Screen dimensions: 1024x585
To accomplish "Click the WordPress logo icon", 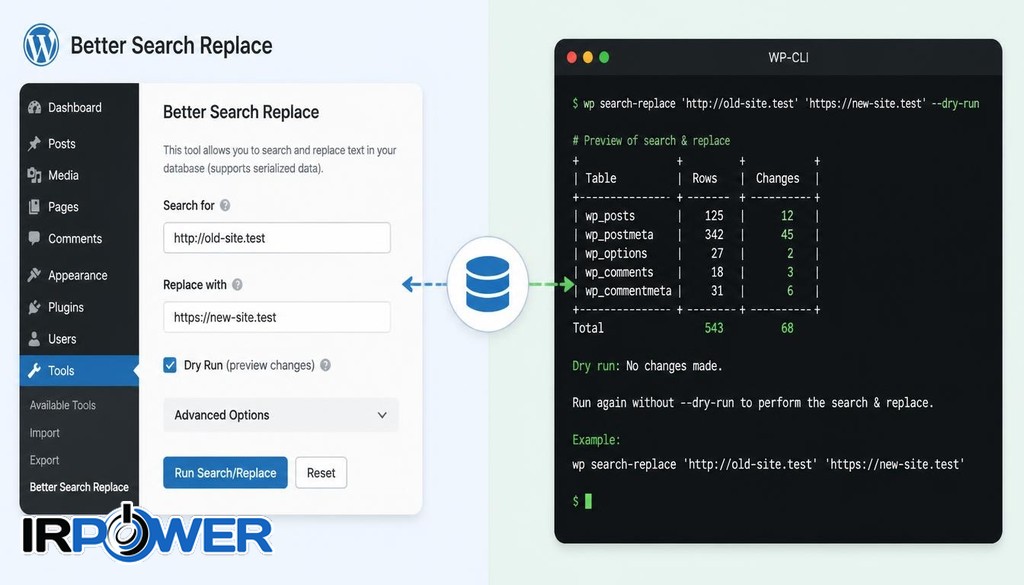I will coord(41,44).
